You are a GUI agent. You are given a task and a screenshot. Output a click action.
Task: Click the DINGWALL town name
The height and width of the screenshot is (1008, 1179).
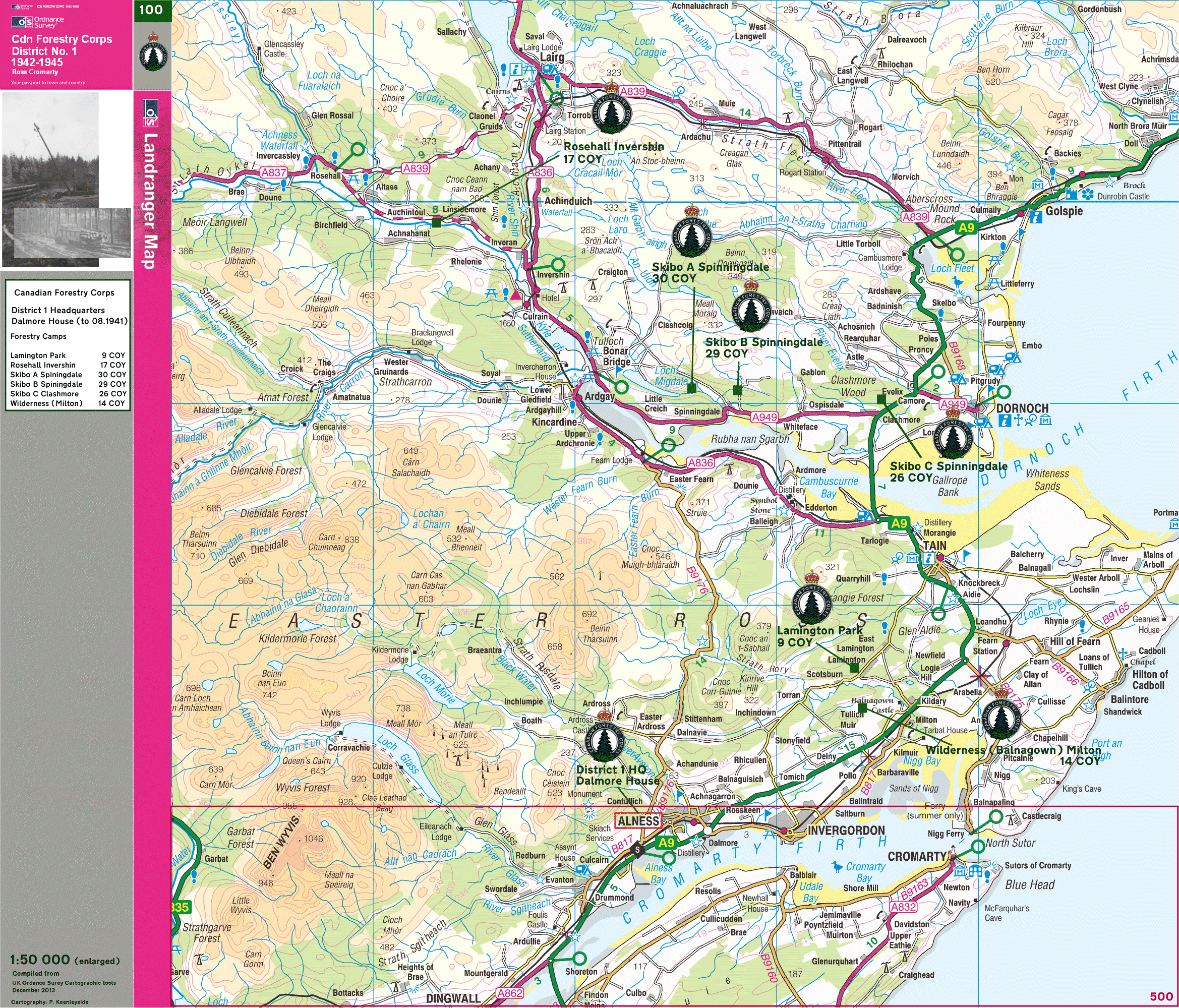click(x=453, y=998)
